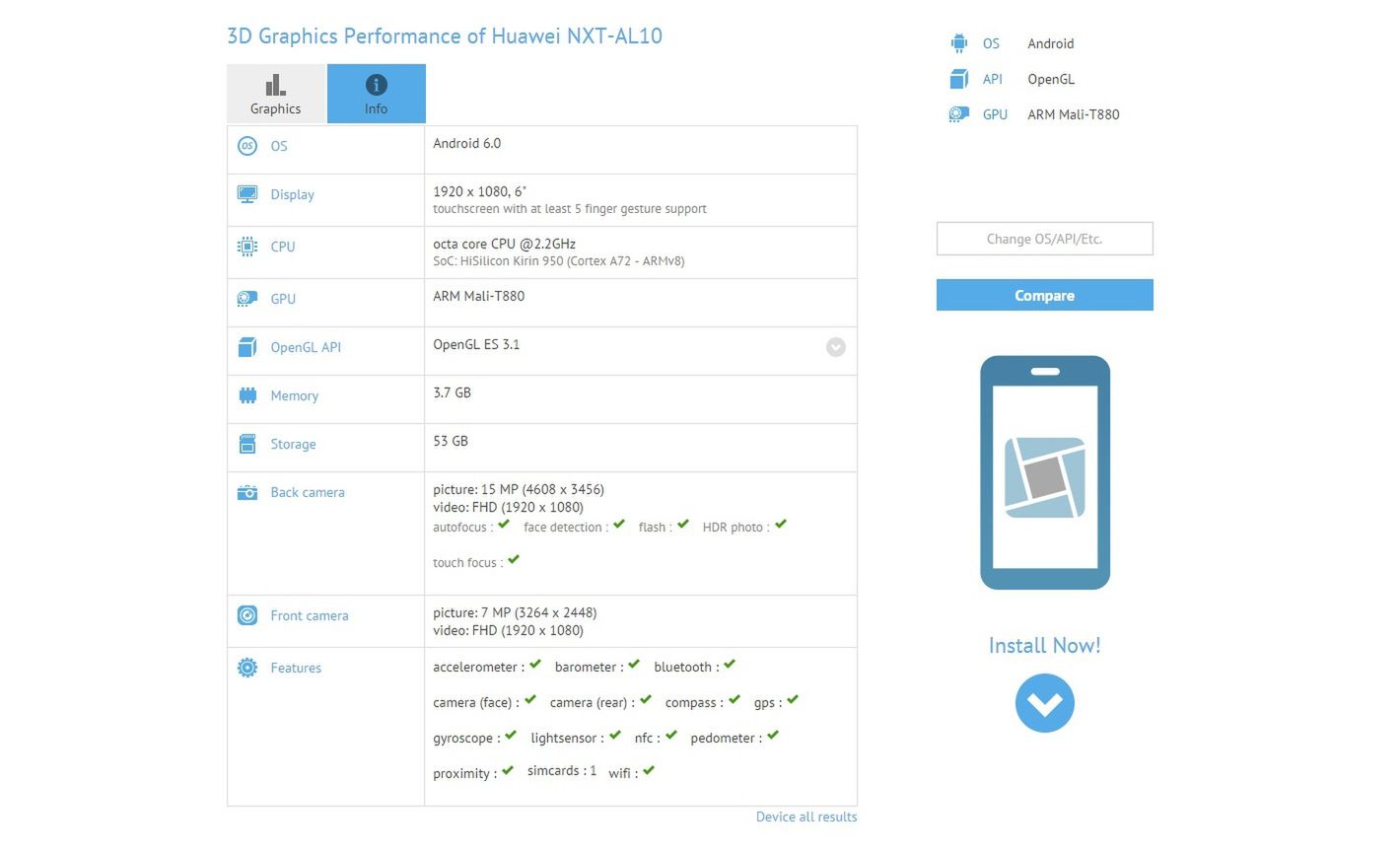Click the OpenGL API cube icon in table
Image resolution: width=1400 pixels, height=853 pixels.
tap(247, 347)
